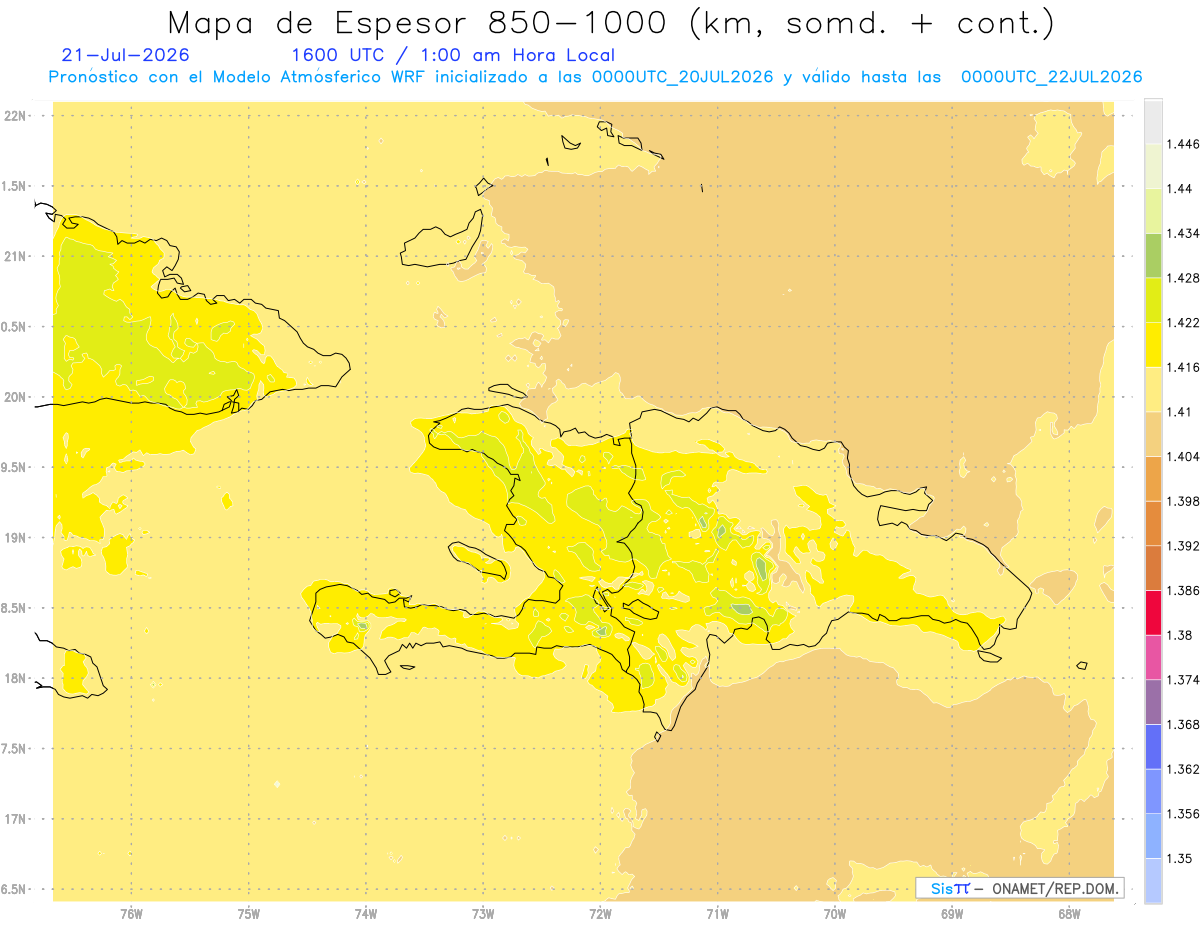Click the "72W" longitude label
Viewport: 1200px width, 927px height.
(x=600, y=913)
